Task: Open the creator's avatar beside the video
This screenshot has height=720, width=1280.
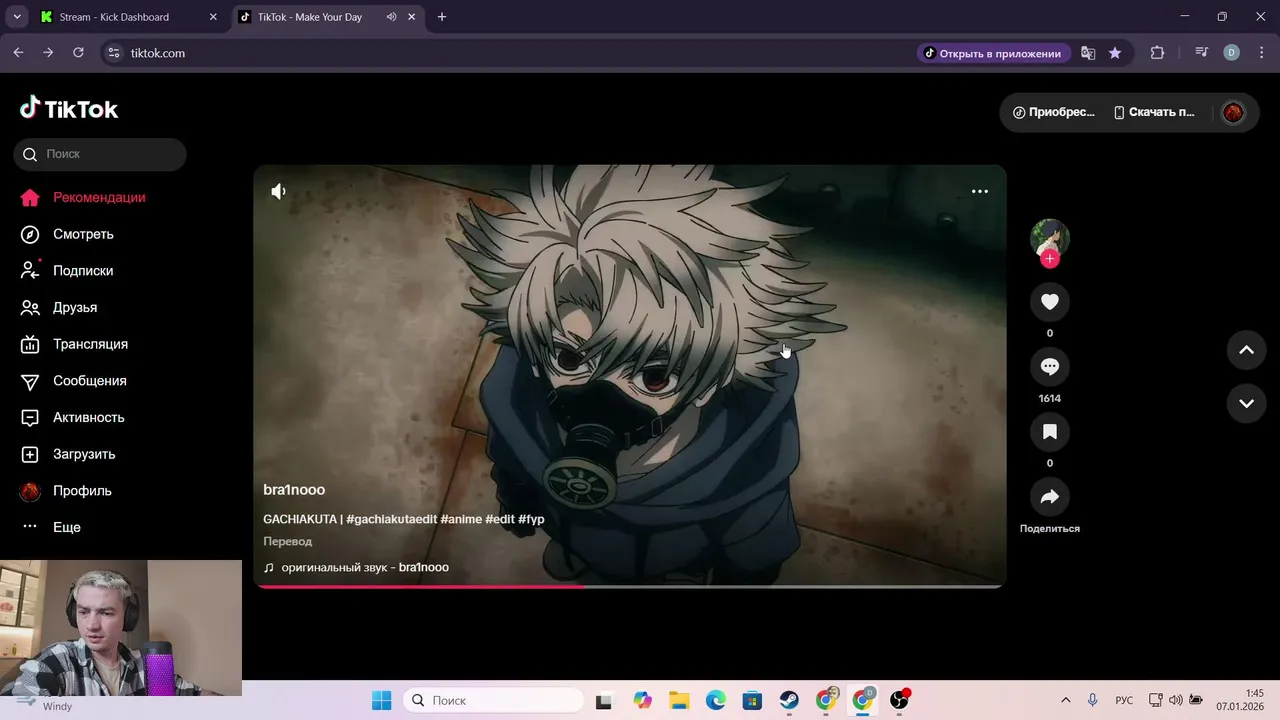Action: (1049, 238)
